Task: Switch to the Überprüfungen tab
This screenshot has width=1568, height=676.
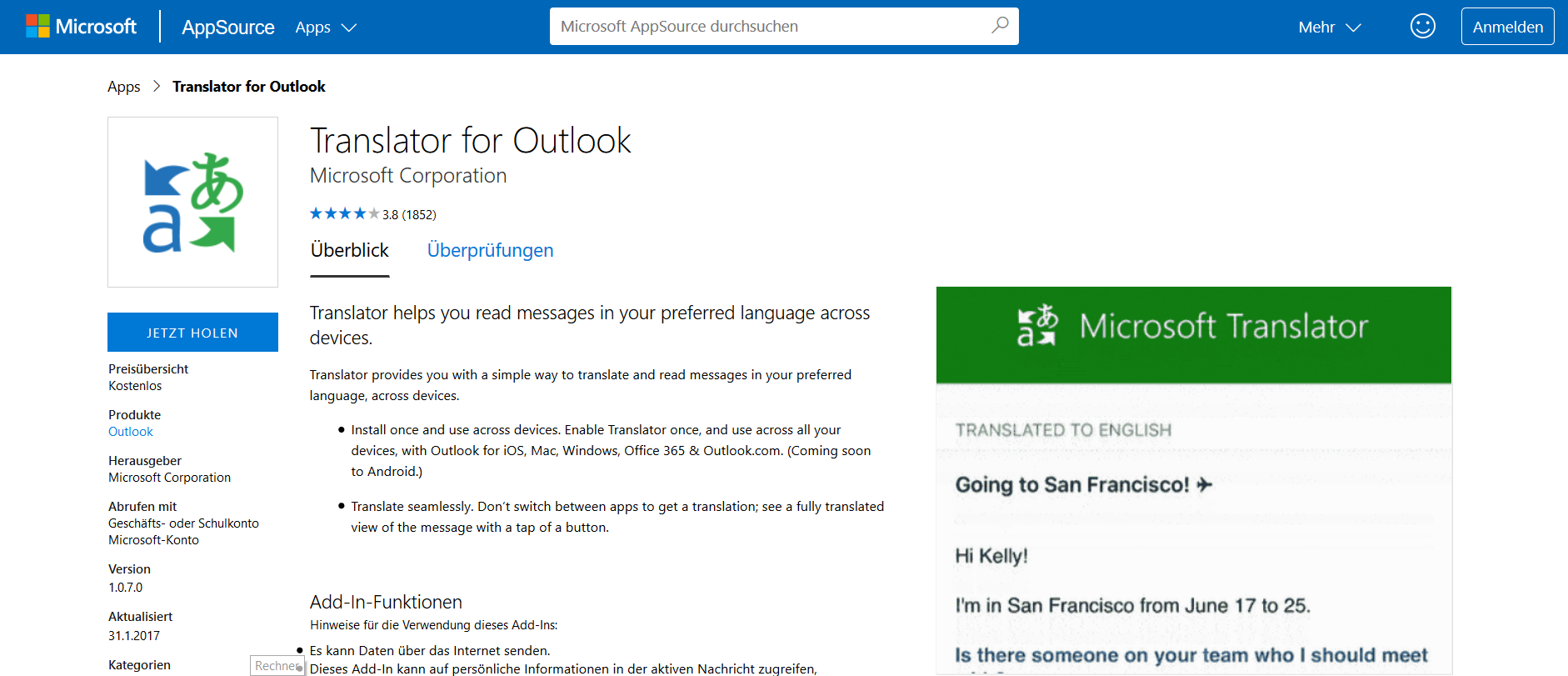Action: [490, 250]
